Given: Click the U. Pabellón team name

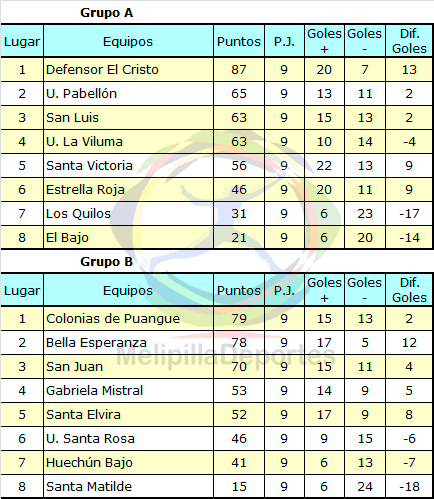Looking at the screenshot, I should click(82, 94).
